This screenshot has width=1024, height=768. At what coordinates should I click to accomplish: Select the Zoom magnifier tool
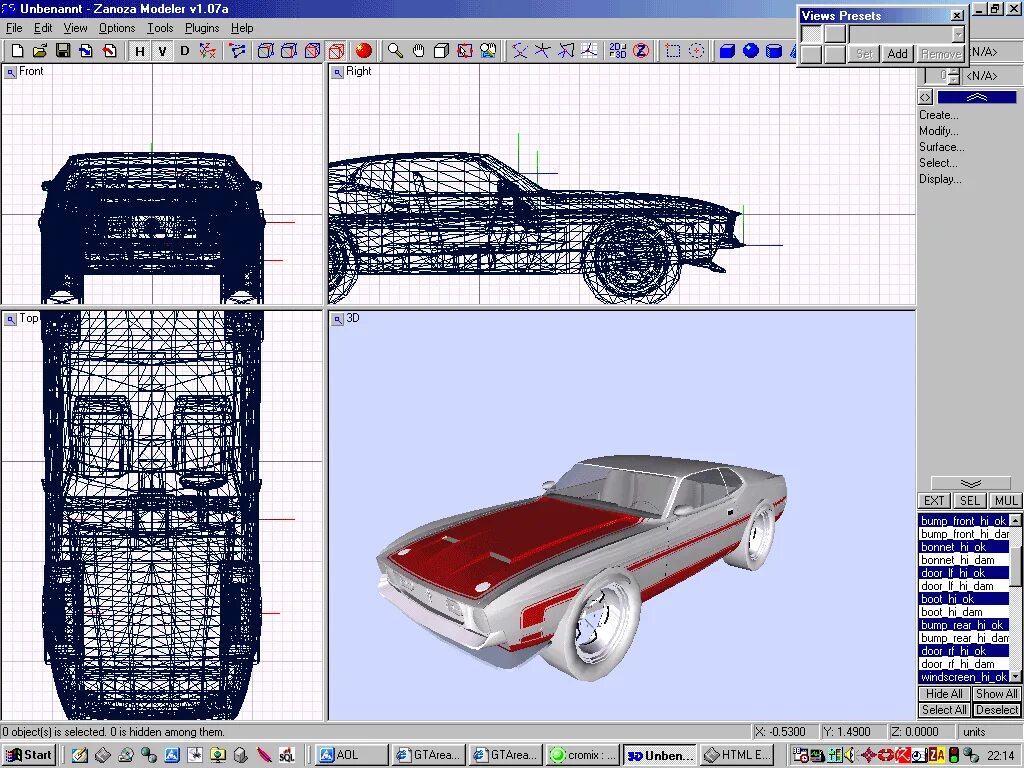[x=394, y=51]
